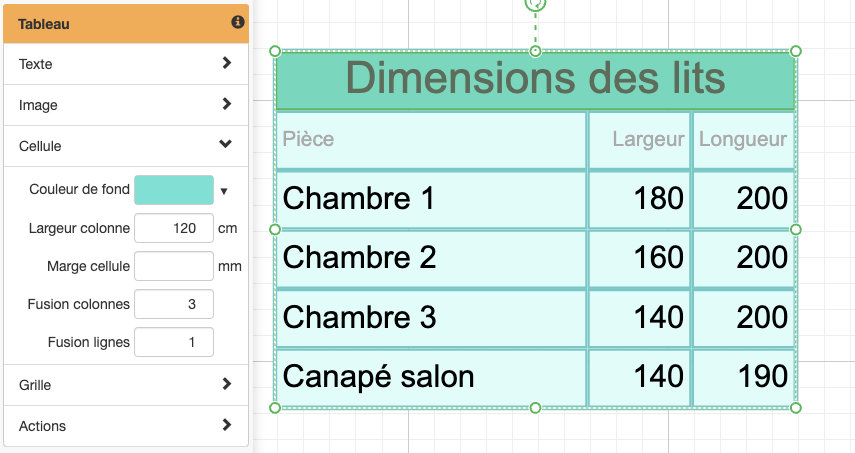Image resolution: width=855 pixels, height=453 pixels.
Task: Click the Fusion colonnes input field
Action: click(x=174, y=304)
